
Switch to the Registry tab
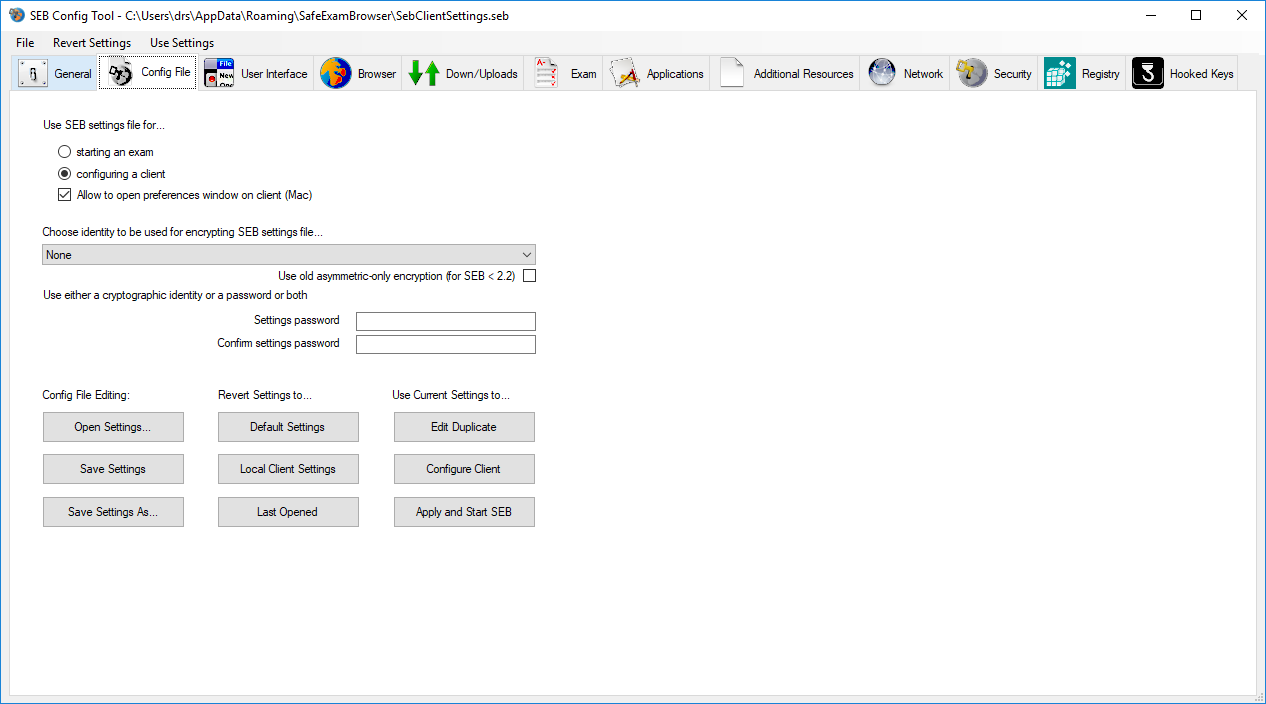pyautogui.click(x=1082, y=74)
